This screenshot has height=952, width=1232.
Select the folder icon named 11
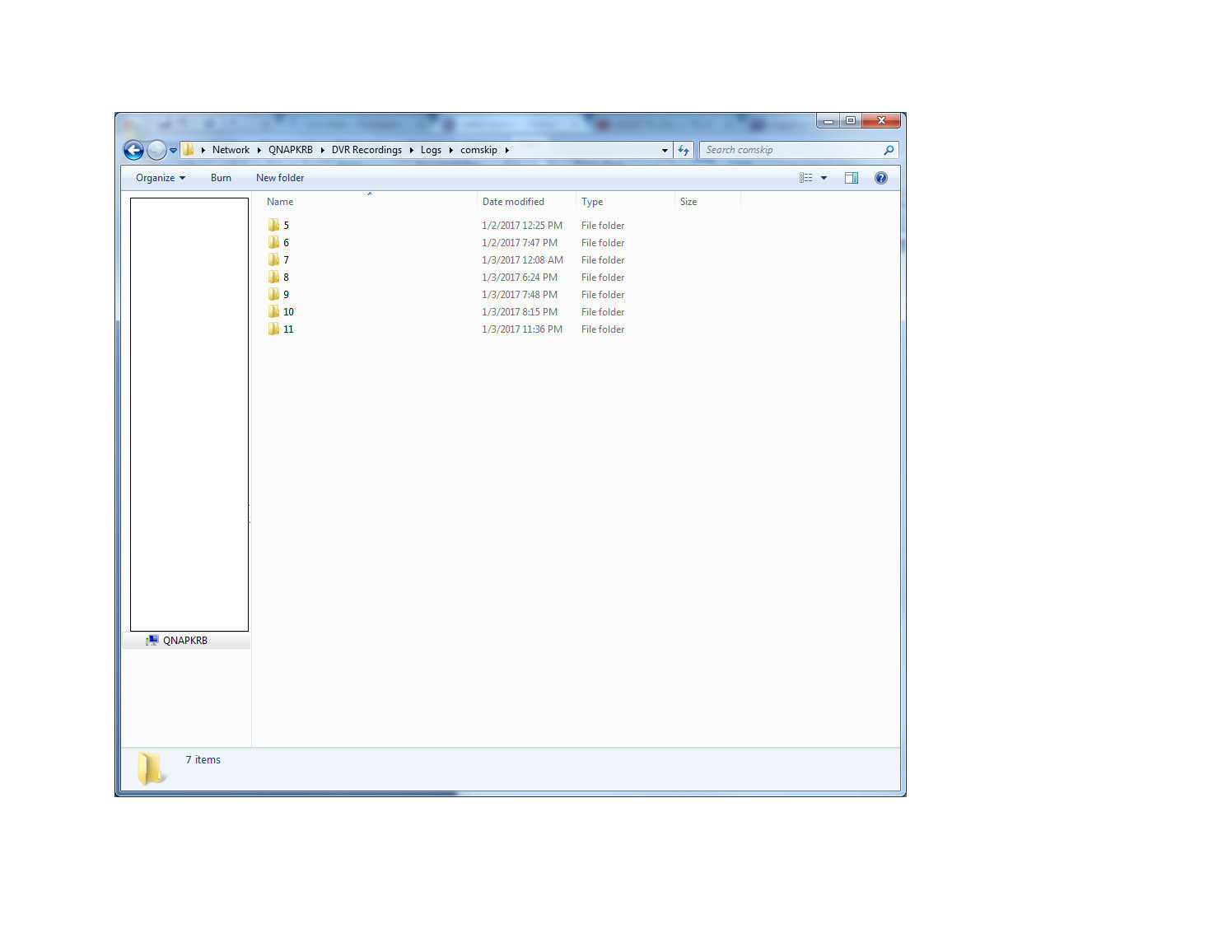coord(273,329)
